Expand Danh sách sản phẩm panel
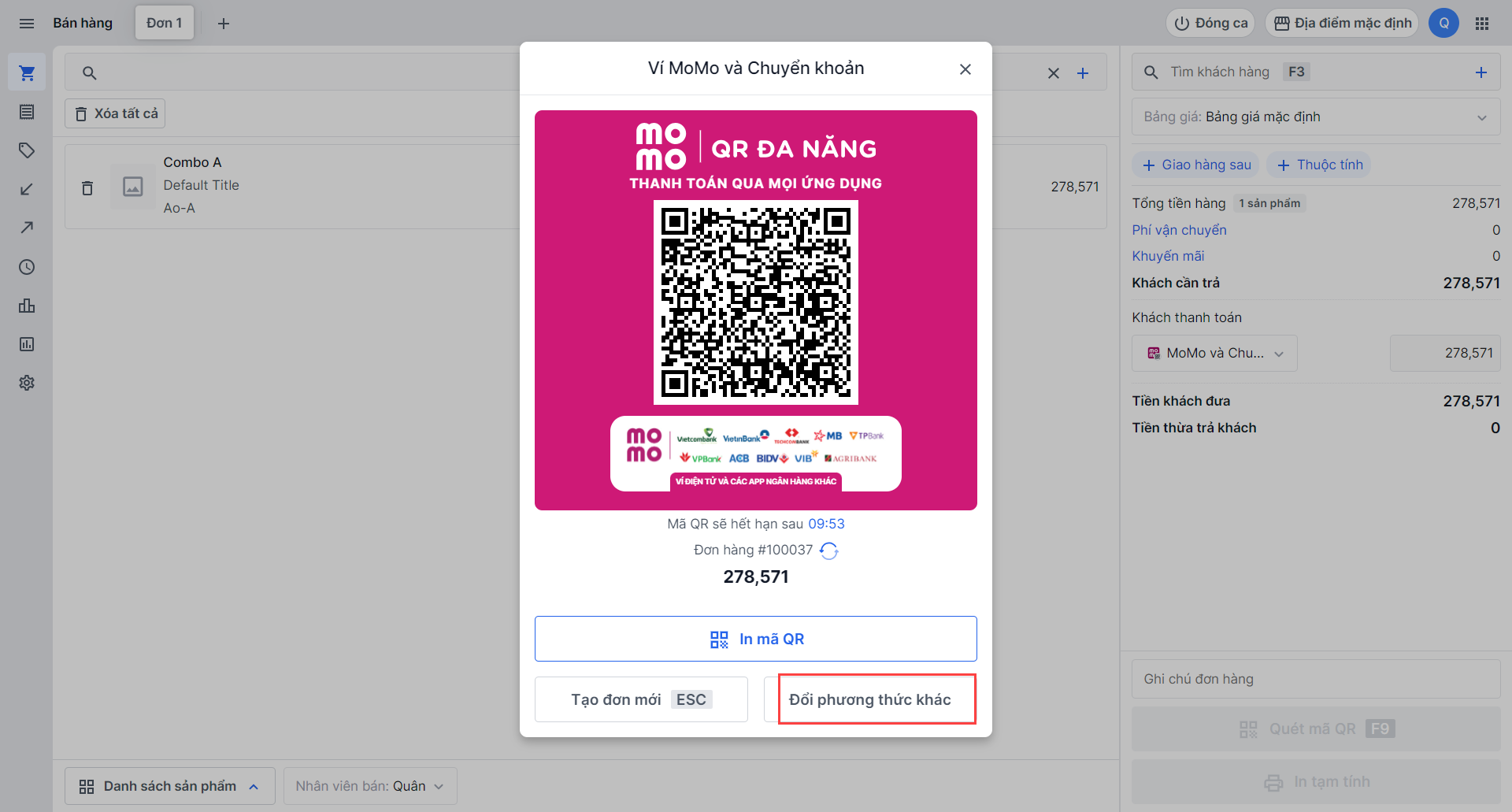The height and width of the screenshot is (812, 1512). [x=170, y=786]
